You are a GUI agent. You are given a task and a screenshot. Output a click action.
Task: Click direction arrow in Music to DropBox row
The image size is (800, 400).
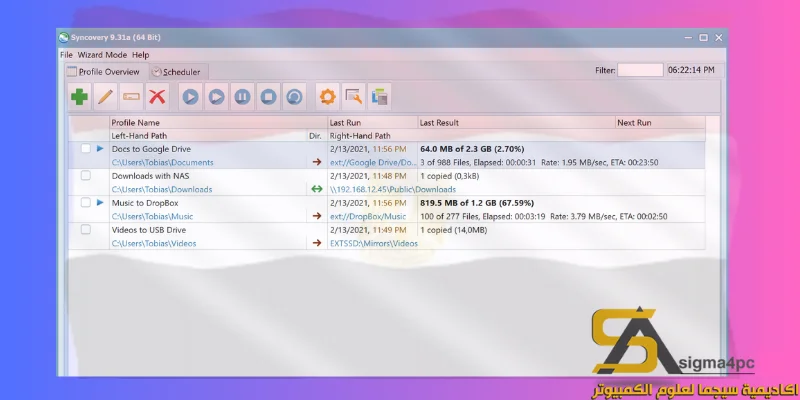317,216
